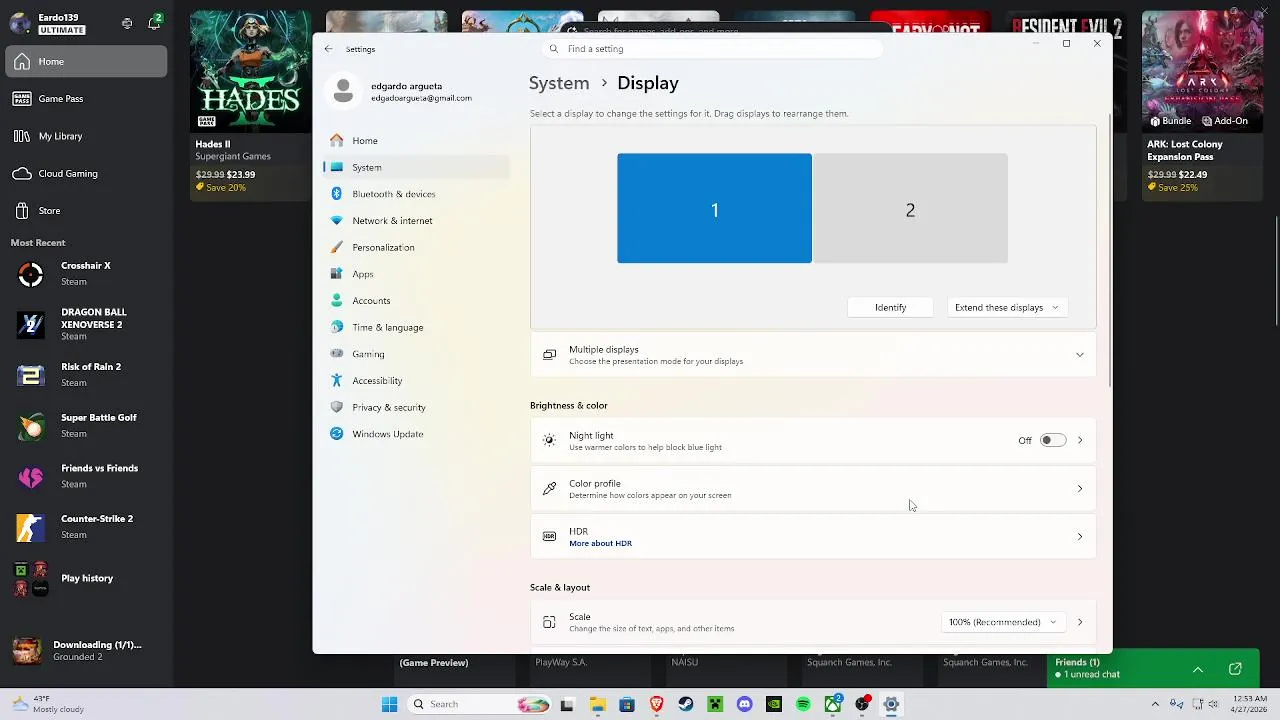Open Dragon Ball Xenoverse 2 from recents

pyautogui.click(x=86, y=324)
